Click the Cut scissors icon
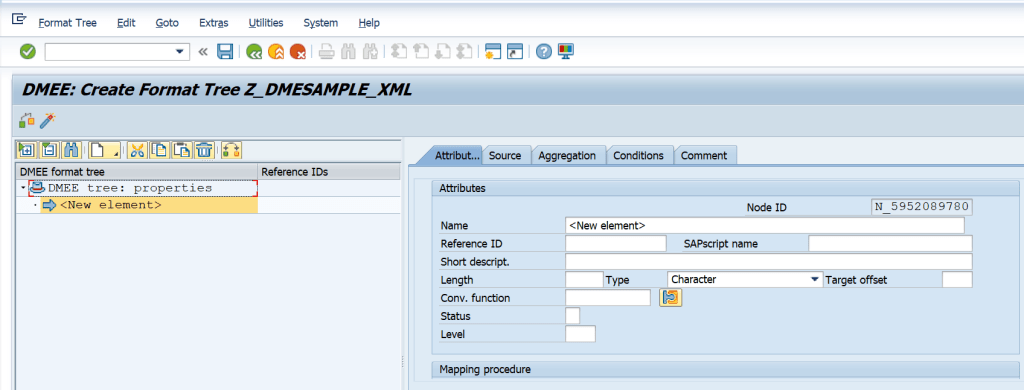This screenshot has width=1024, height=390. (x=136, y=150)
